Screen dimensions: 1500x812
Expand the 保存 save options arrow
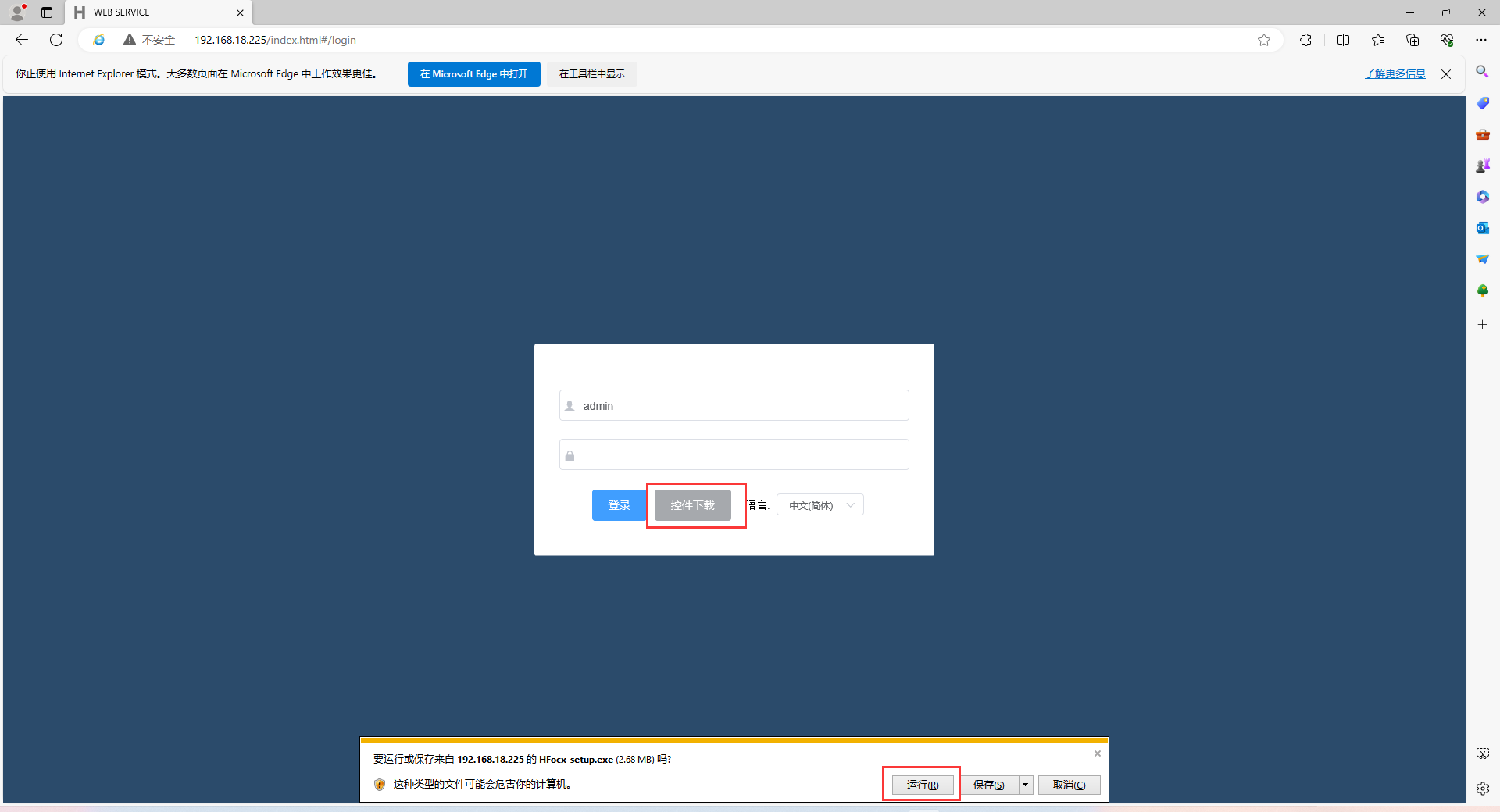click(x=1025, y=785)
